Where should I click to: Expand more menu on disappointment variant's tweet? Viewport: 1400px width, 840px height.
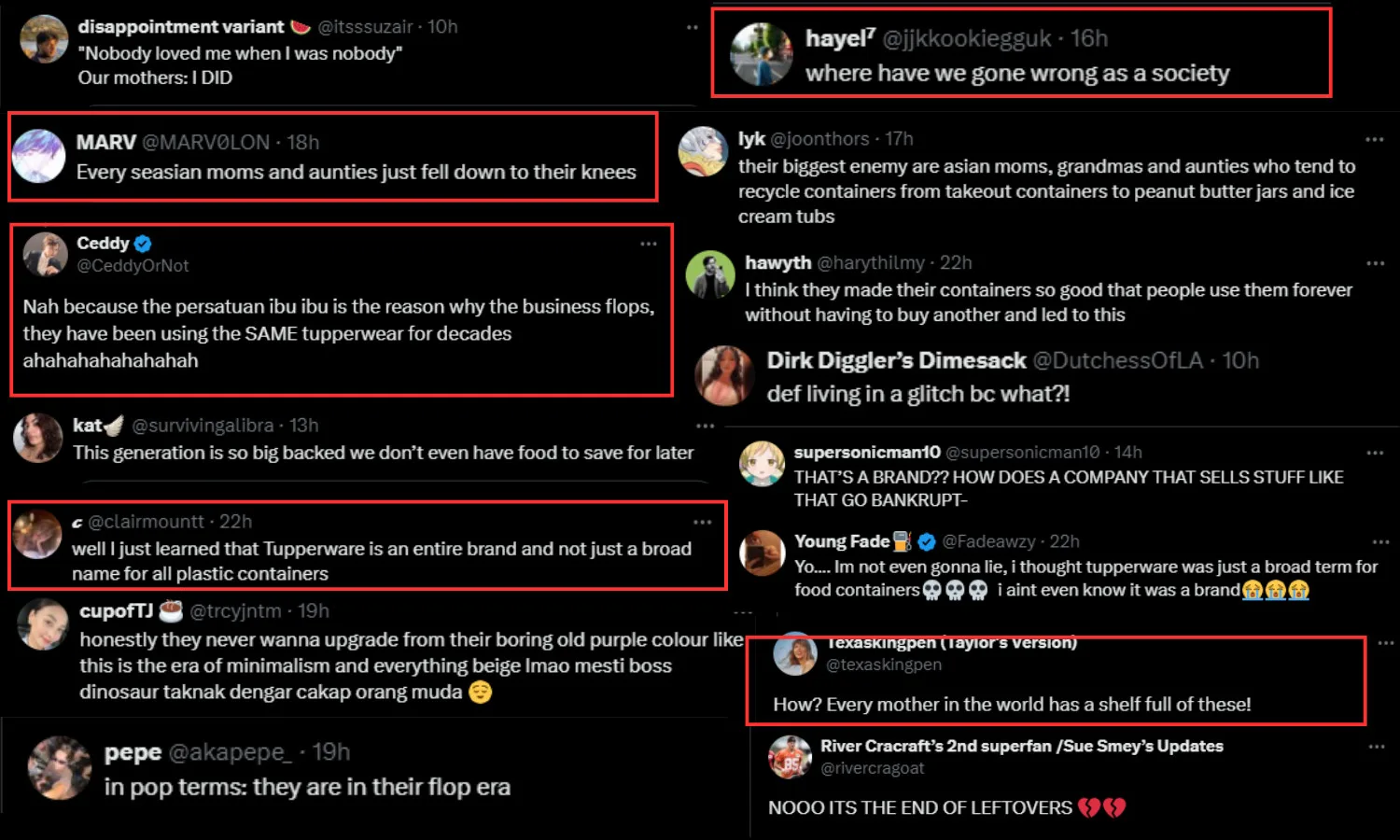(x=692, y=27)
